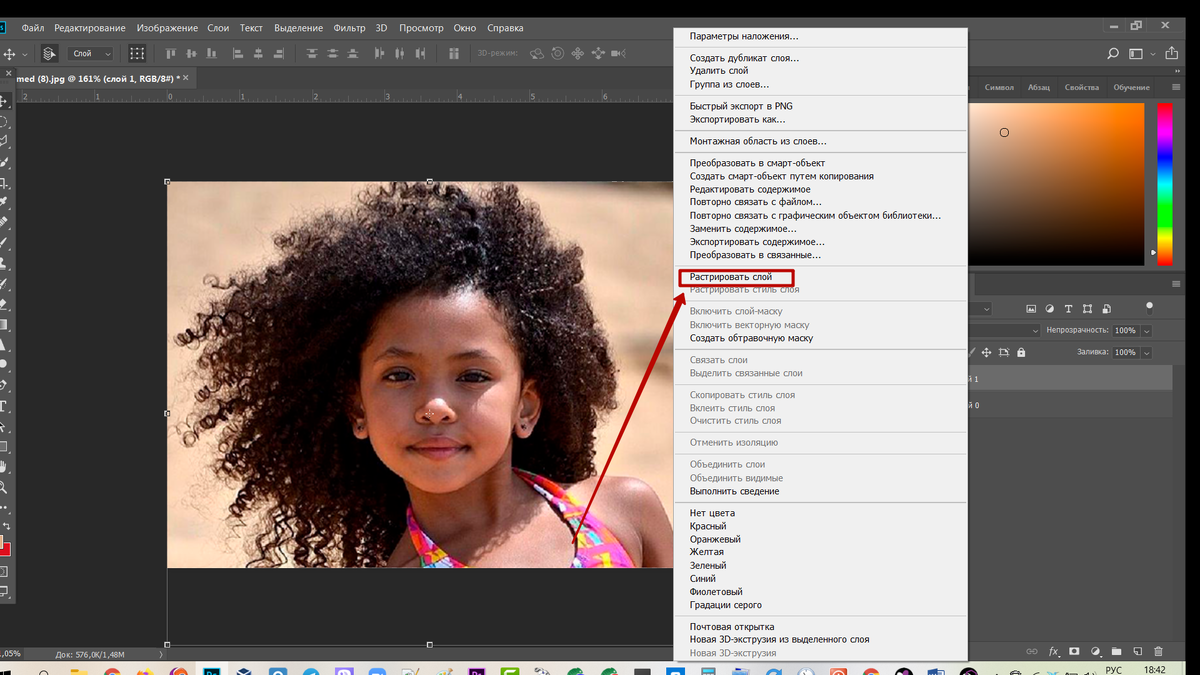Link layers icon in Layers panel
The width and height of the screenshot is (1200, 675).
pyautogui.click(x=1032, y=651)
